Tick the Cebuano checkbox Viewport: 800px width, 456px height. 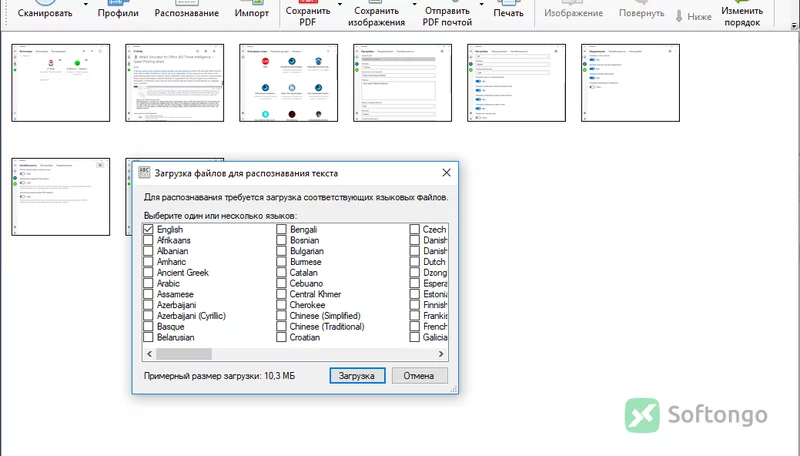click(281, 283)
